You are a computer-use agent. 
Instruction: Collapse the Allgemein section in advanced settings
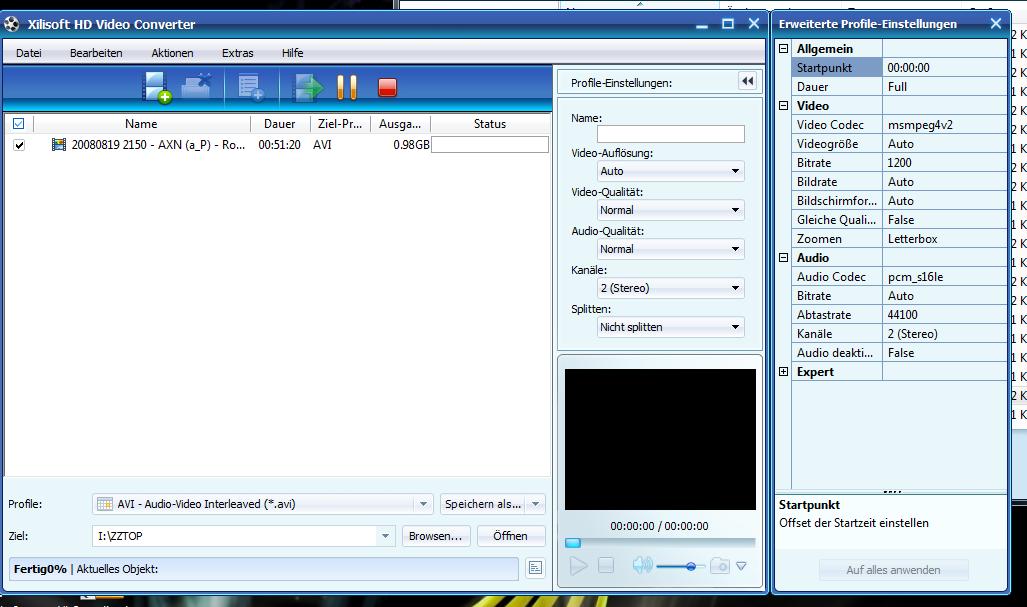pos(784,49)
